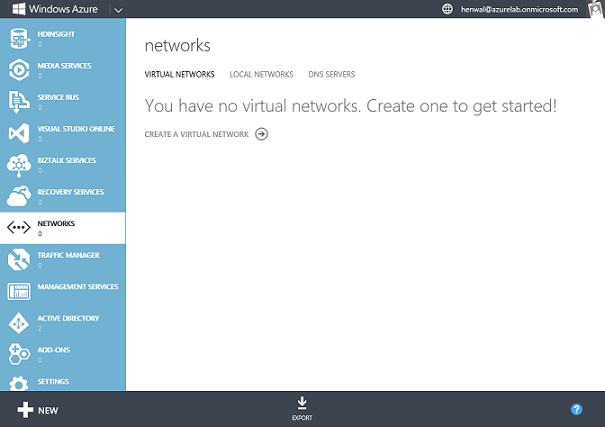Select the ACTIVE DIRECTORY sidebar label

[x=68, y=319]
